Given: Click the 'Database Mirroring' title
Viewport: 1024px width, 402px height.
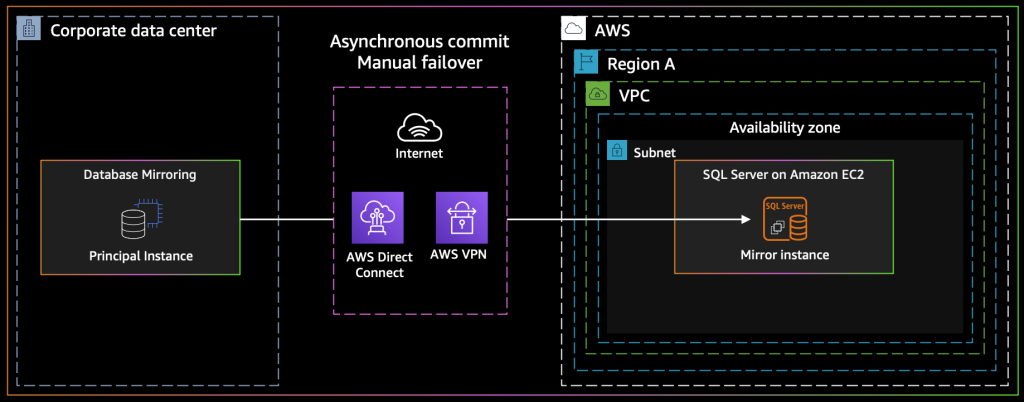Looking at the screenshot, I should (140, 175).
